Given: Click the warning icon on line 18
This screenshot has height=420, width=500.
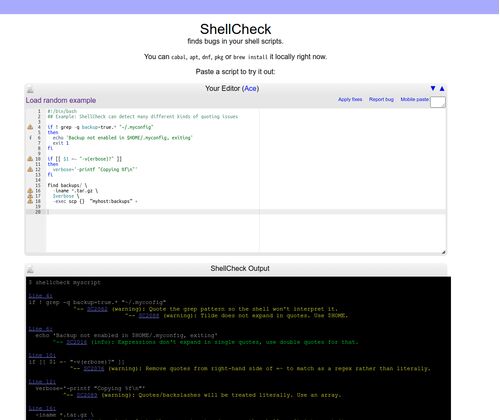Looking at the screenshot, I should coord(30,201).
